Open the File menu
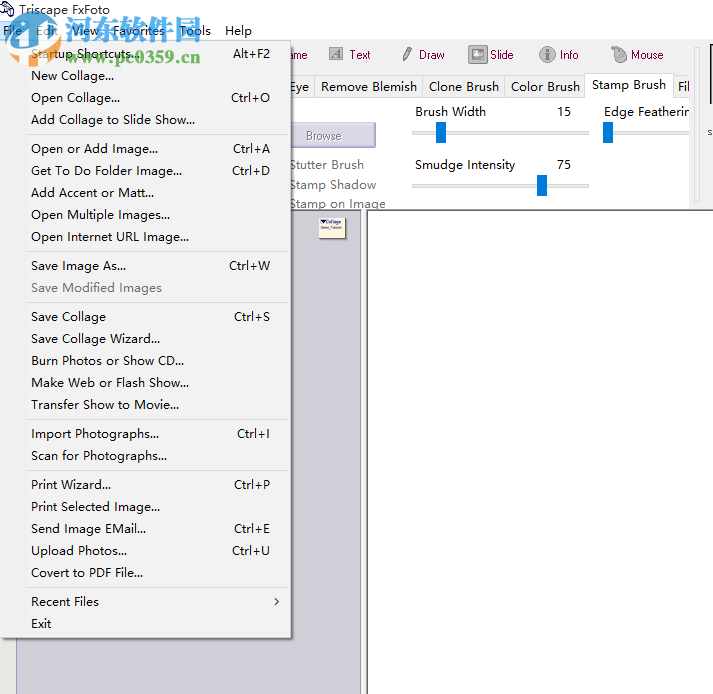 pos(12,30)
